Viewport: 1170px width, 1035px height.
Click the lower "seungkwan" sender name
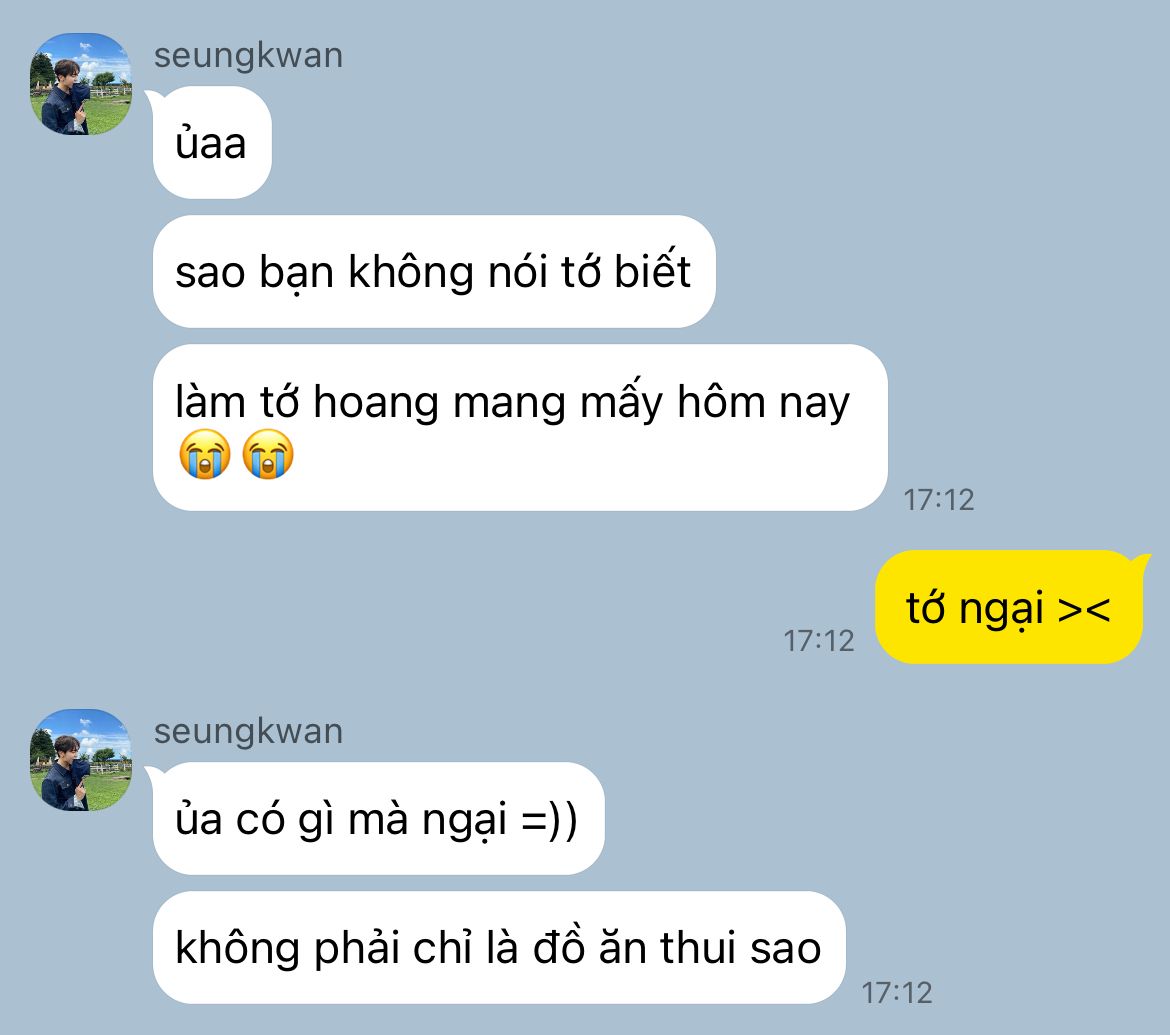pos(248,732)
